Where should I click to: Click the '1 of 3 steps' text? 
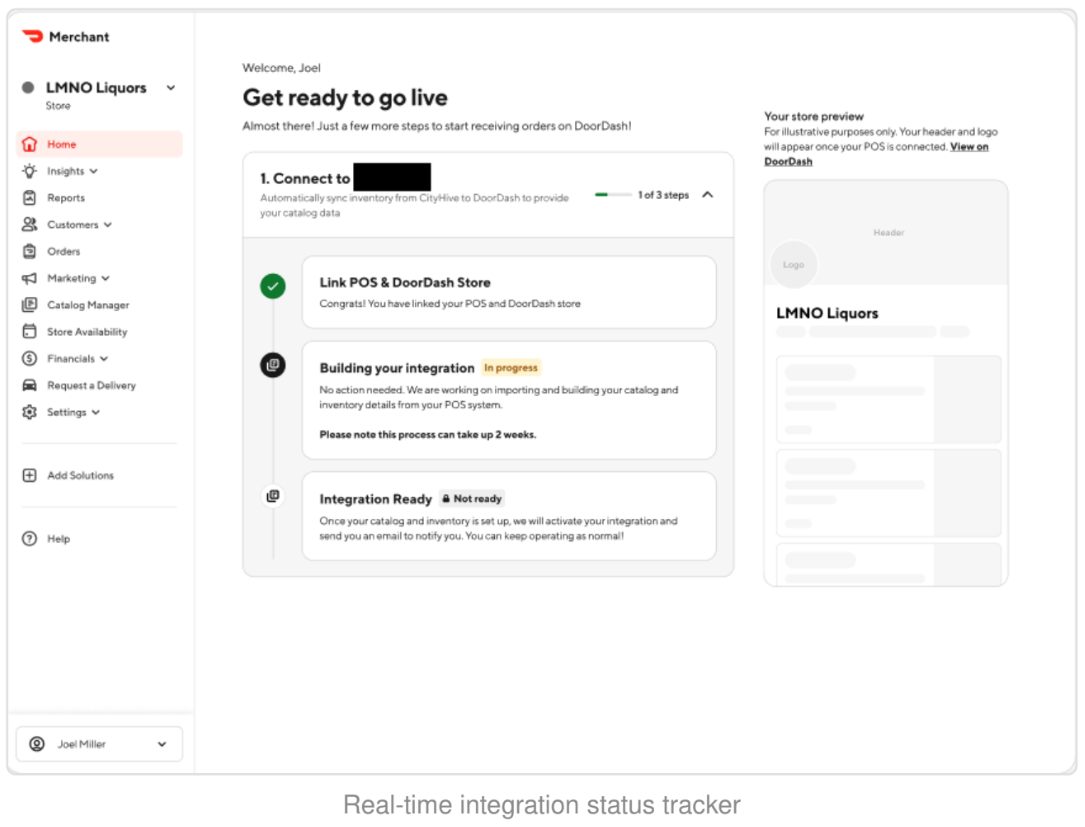coord(663,195)
